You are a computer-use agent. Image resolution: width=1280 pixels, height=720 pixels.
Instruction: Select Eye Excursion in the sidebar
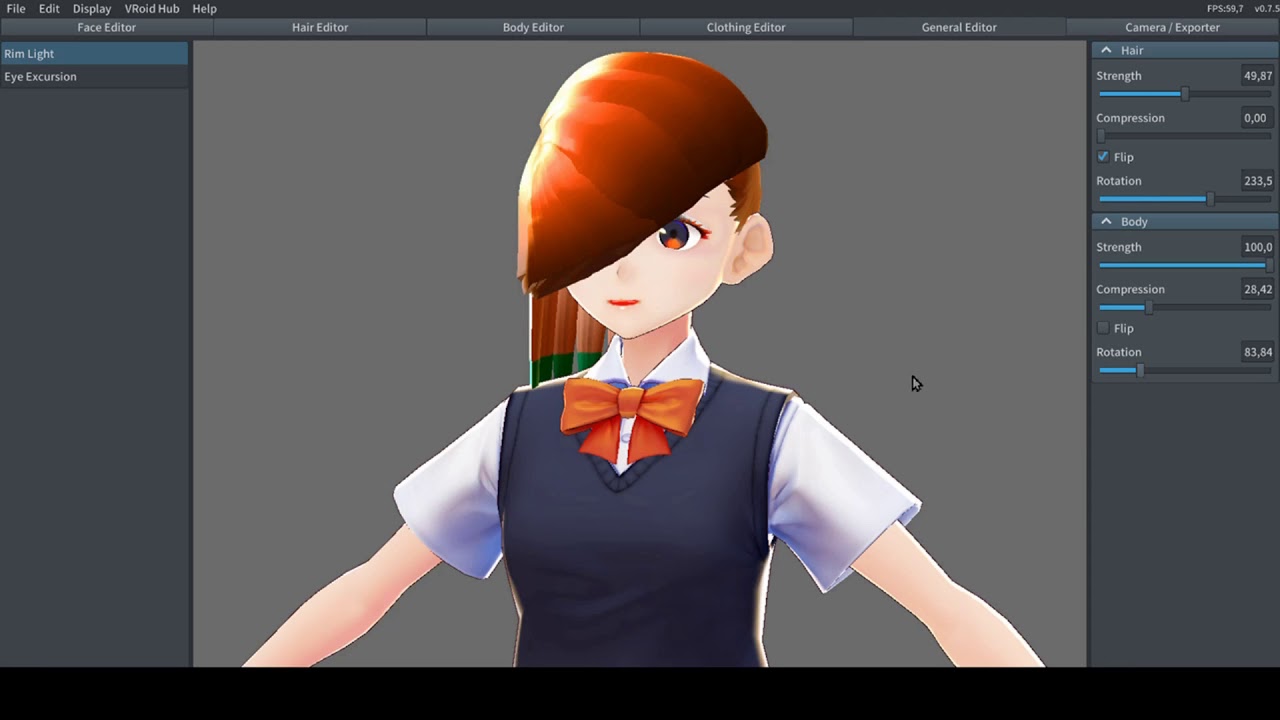tap(40, 76)
